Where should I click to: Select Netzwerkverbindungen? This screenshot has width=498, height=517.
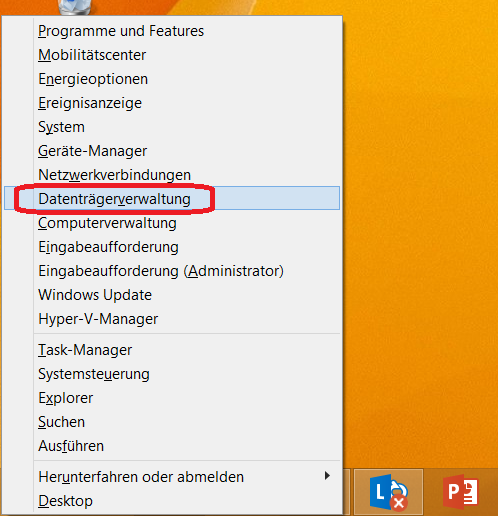(172, 175)
